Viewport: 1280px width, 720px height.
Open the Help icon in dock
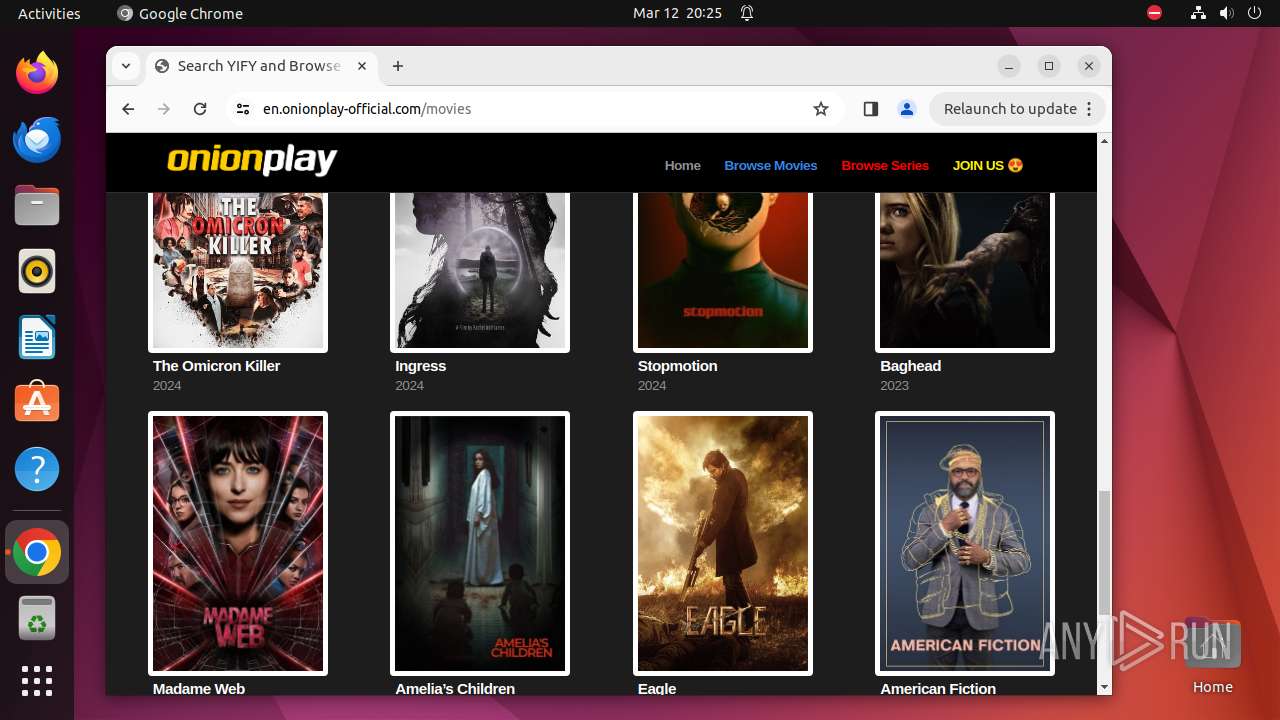point(37,469)
